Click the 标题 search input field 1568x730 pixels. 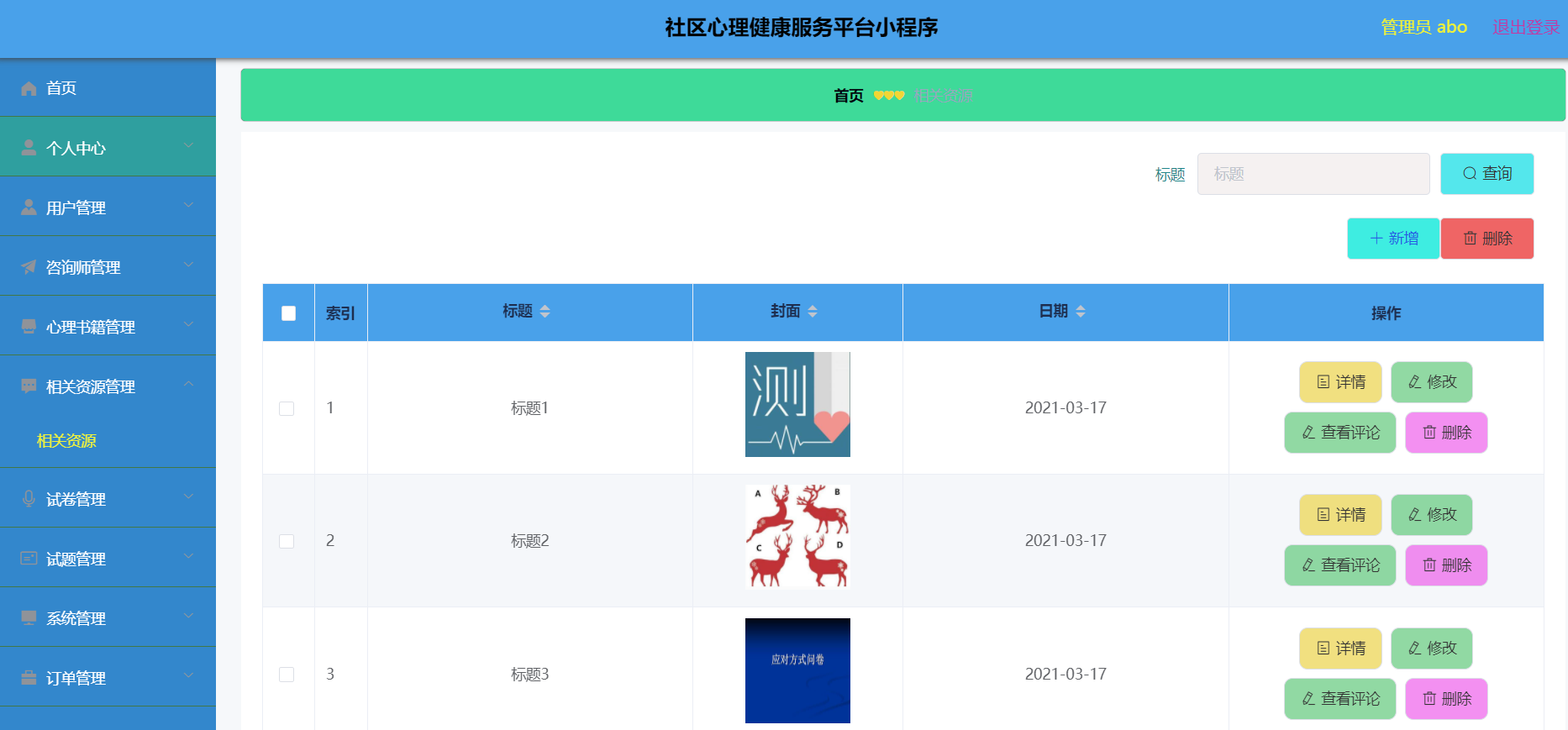[x=1313, y=174]
